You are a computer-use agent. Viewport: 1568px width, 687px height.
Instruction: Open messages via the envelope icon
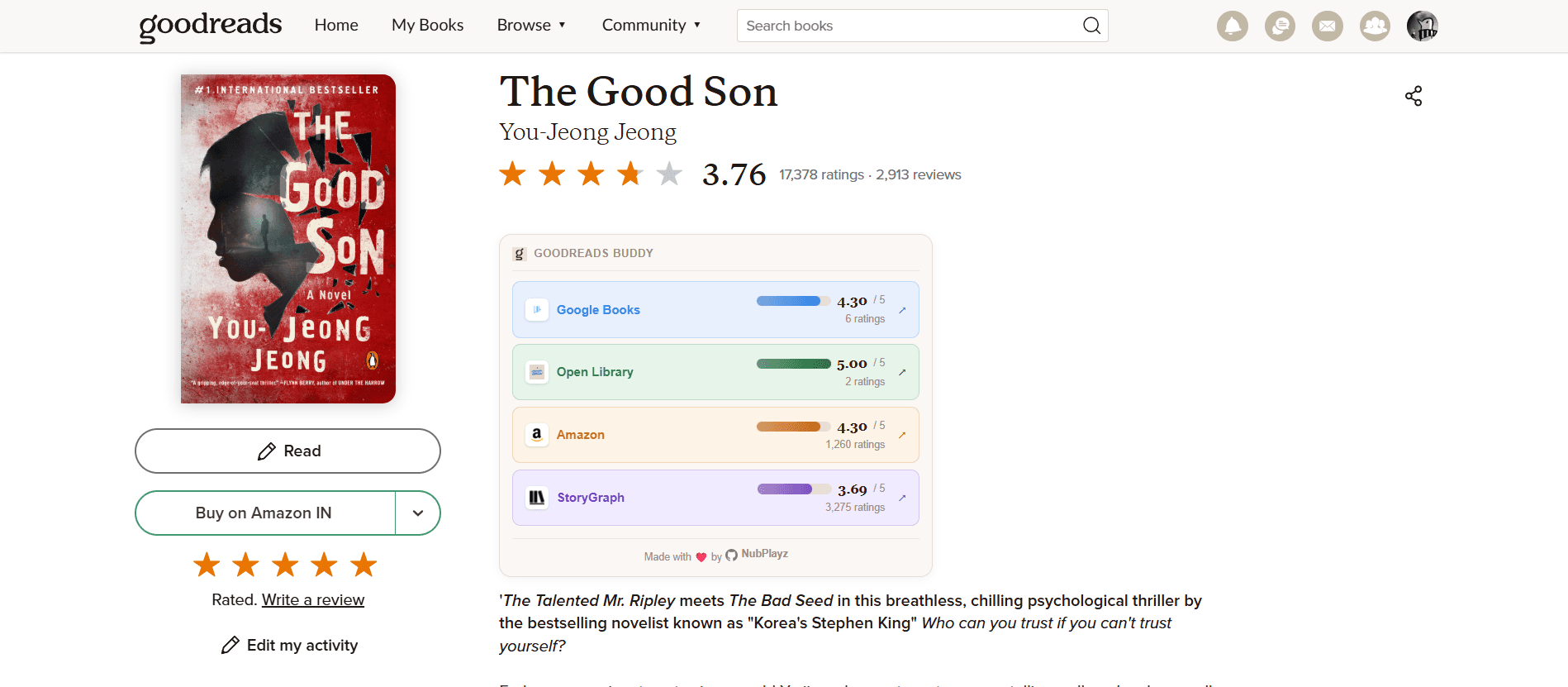pyautogui.click(x=1327, y=26)
